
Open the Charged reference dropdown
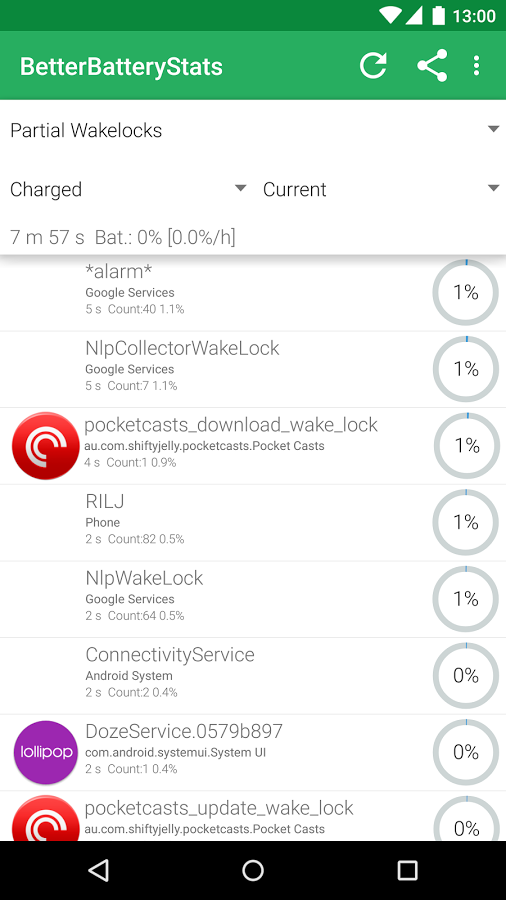128,189
